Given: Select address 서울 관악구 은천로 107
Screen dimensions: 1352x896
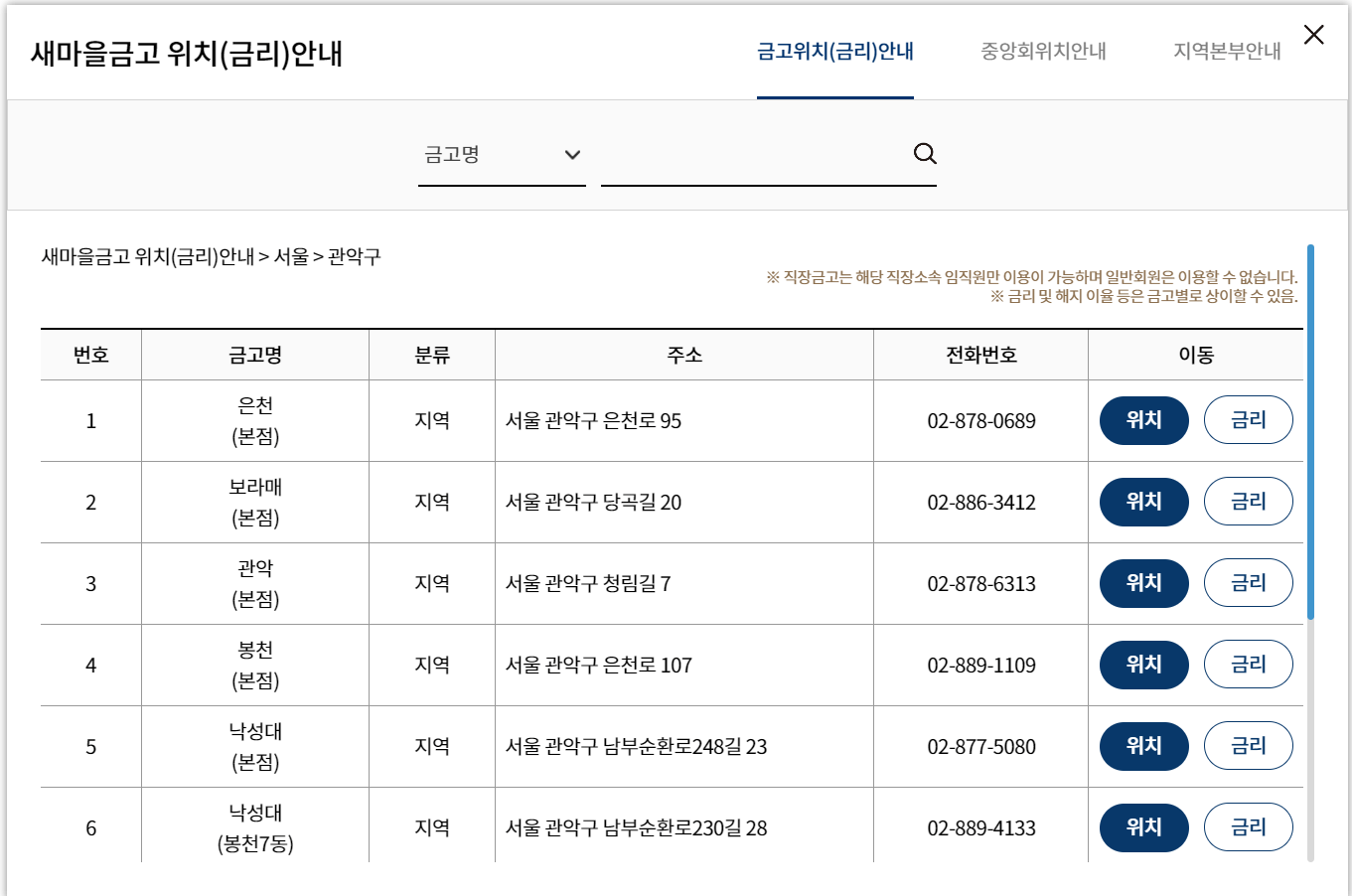Looking at the screenshot, I should click(598, 666).
